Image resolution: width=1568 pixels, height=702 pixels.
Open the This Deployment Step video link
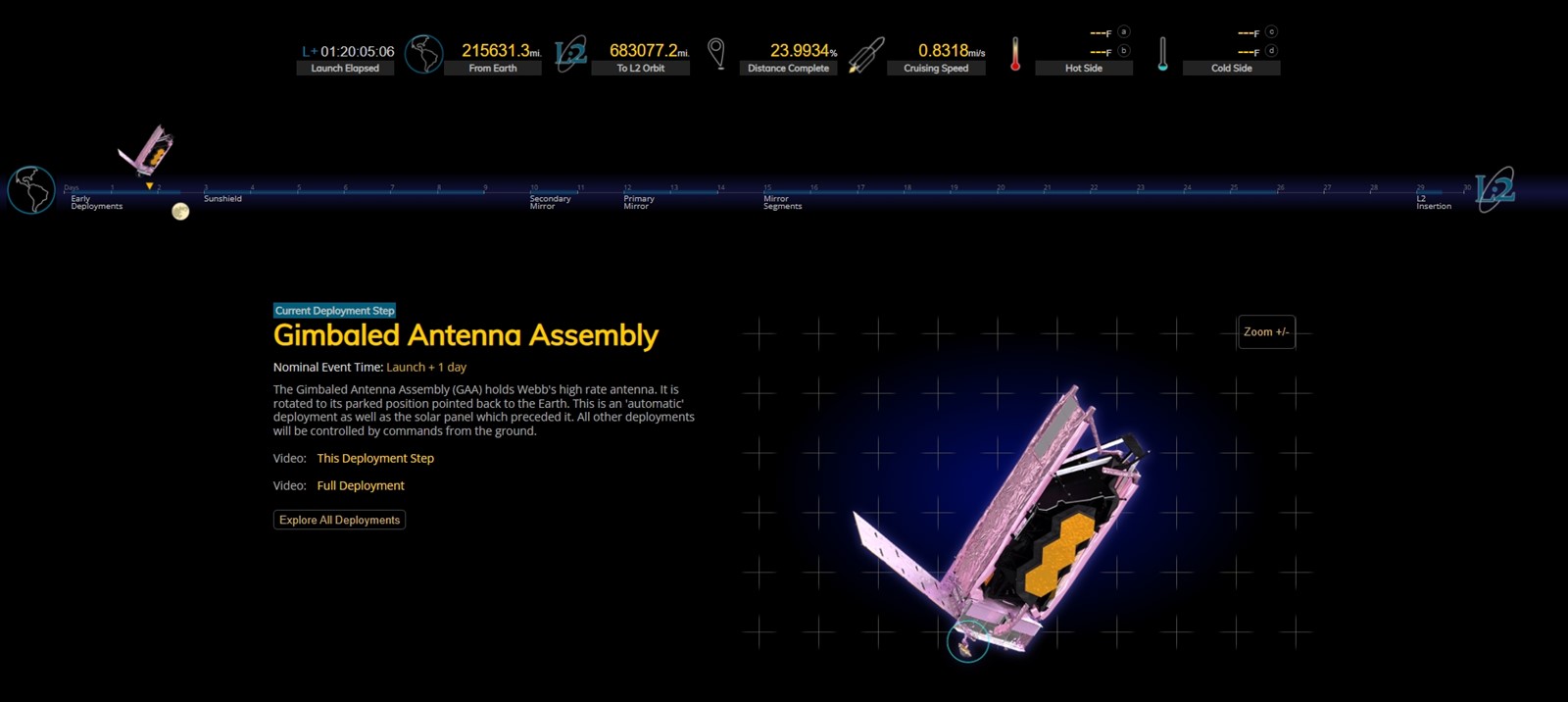click(375, 458)
